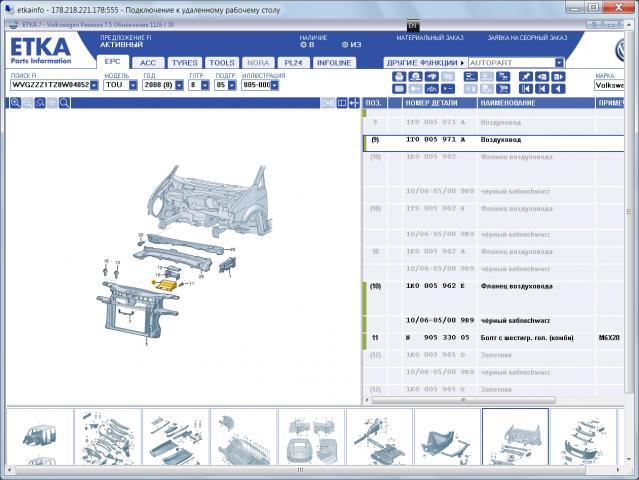Click the arrow icon third in top toolbar row
This screenshot has height=480, width=639.
pos(432,77)
